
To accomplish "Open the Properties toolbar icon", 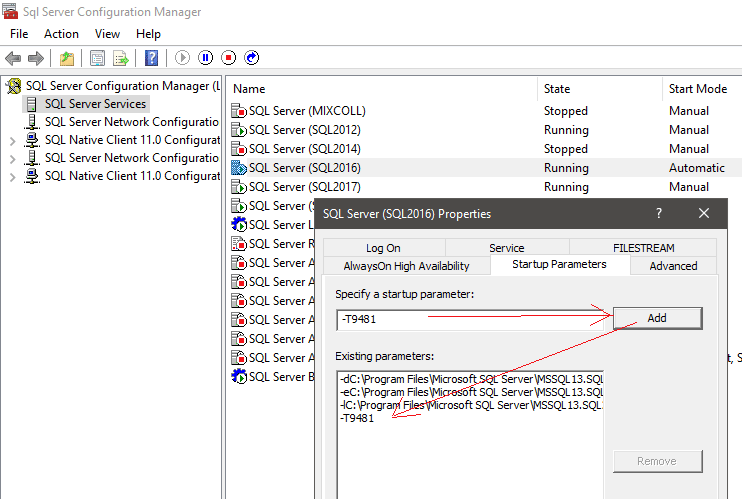I will (x=97, y=58).
